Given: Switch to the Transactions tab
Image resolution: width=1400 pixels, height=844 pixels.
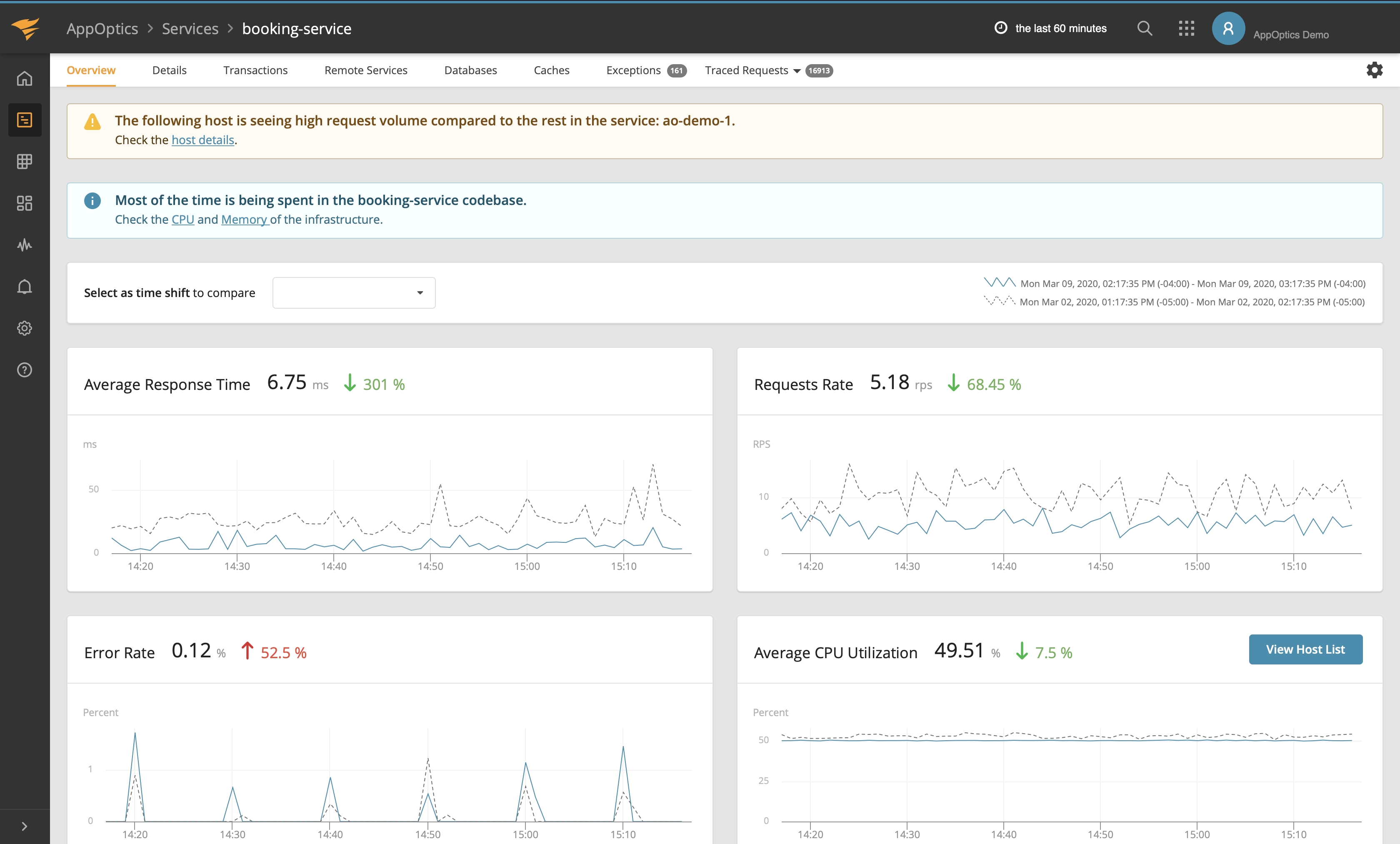Looking at the screenshot, I should pyautogui.click(x=255, y=70).
